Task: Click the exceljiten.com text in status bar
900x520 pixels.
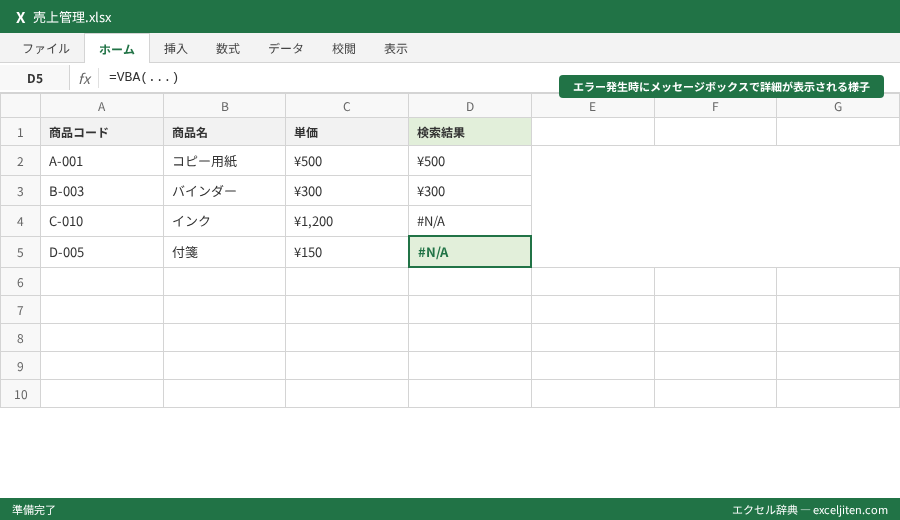Action: pos(850,510)
